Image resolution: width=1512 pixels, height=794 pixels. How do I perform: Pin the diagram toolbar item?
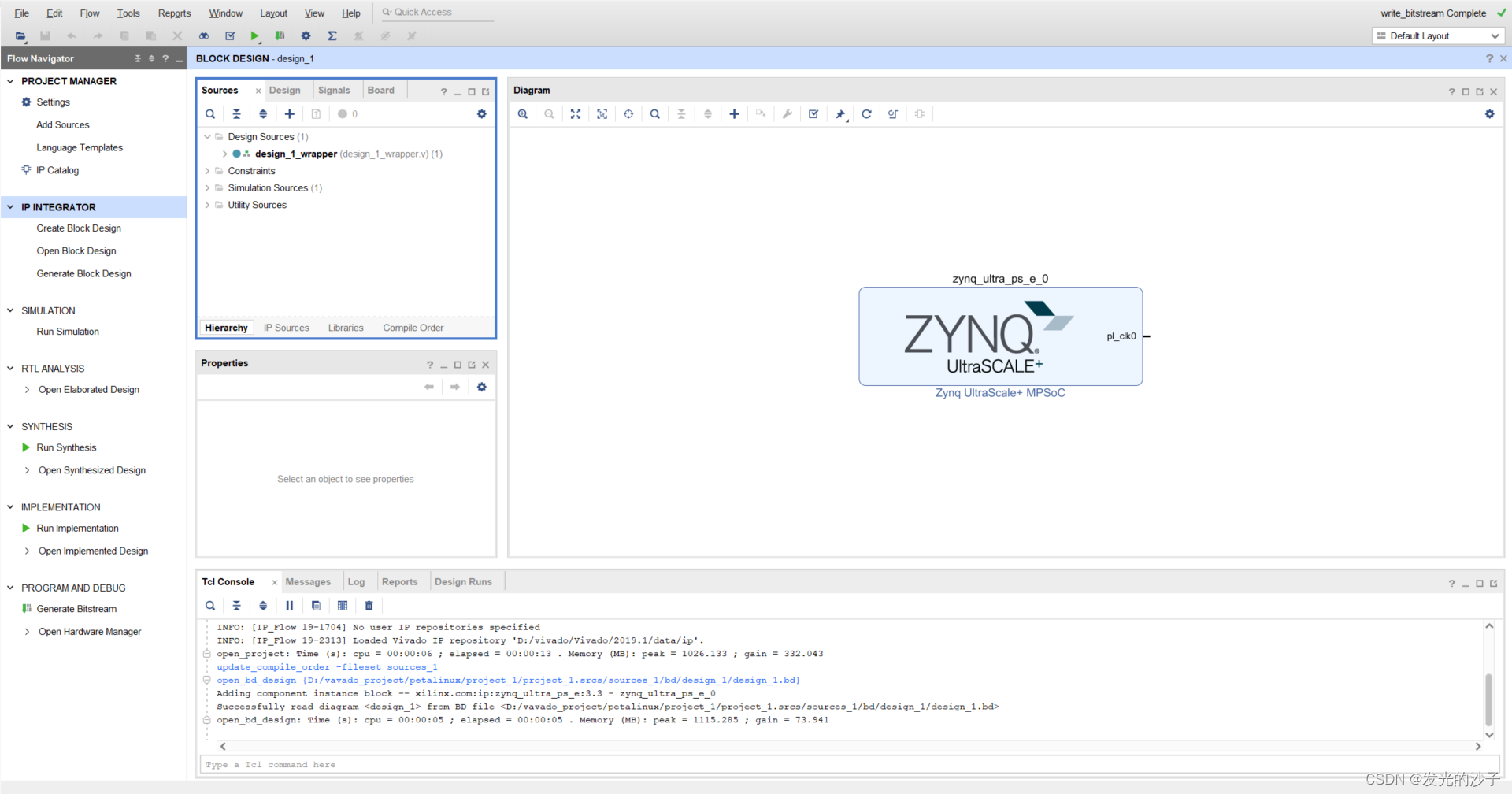coord(839,114)
